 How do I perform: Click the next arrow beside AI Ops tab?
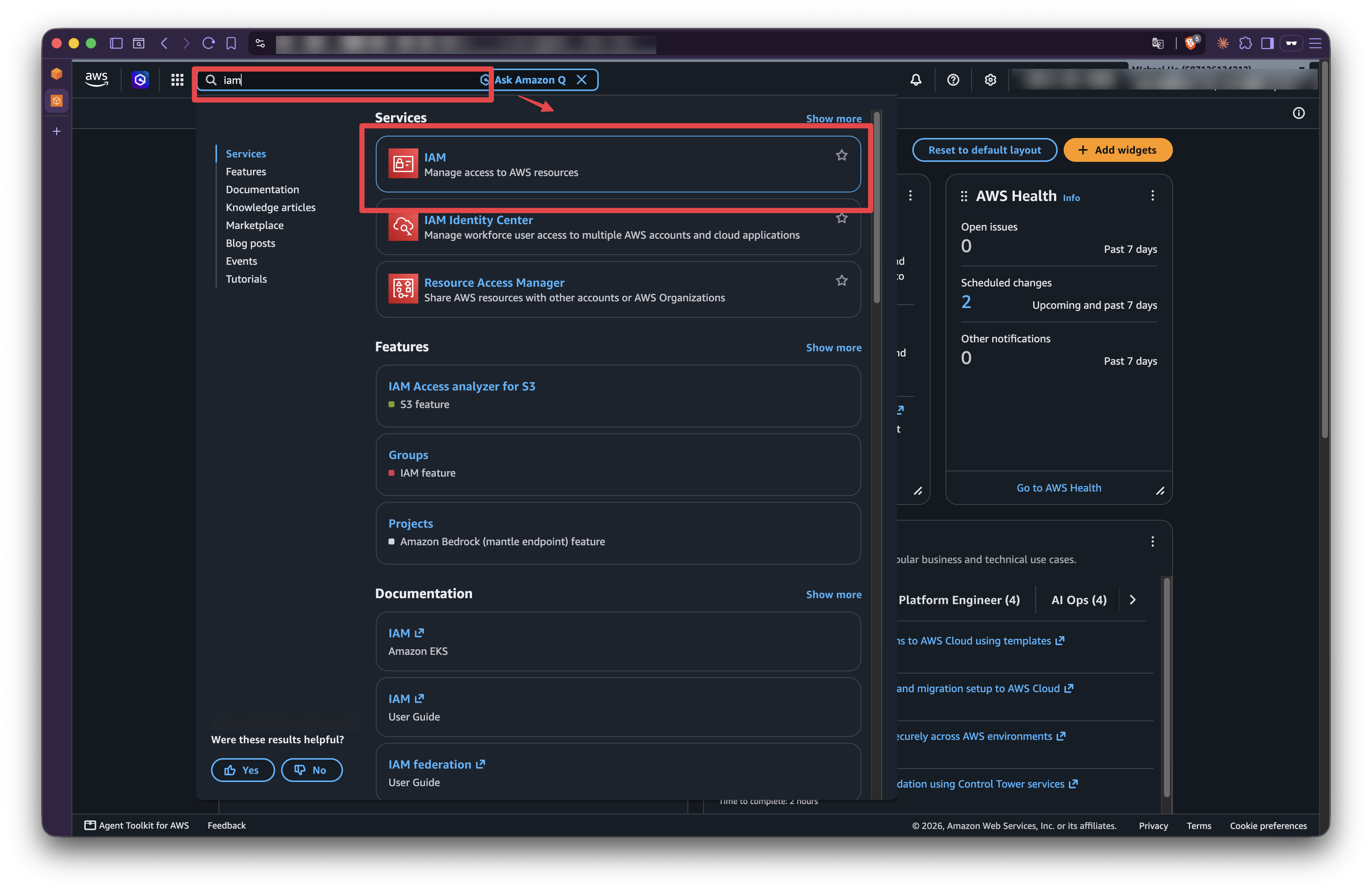coord(1133,600)
